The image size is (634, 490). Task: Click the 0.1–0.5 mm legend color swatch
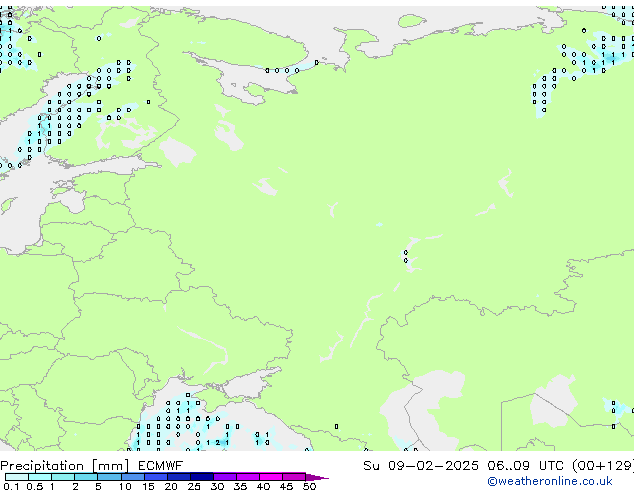tap(16, 477)
